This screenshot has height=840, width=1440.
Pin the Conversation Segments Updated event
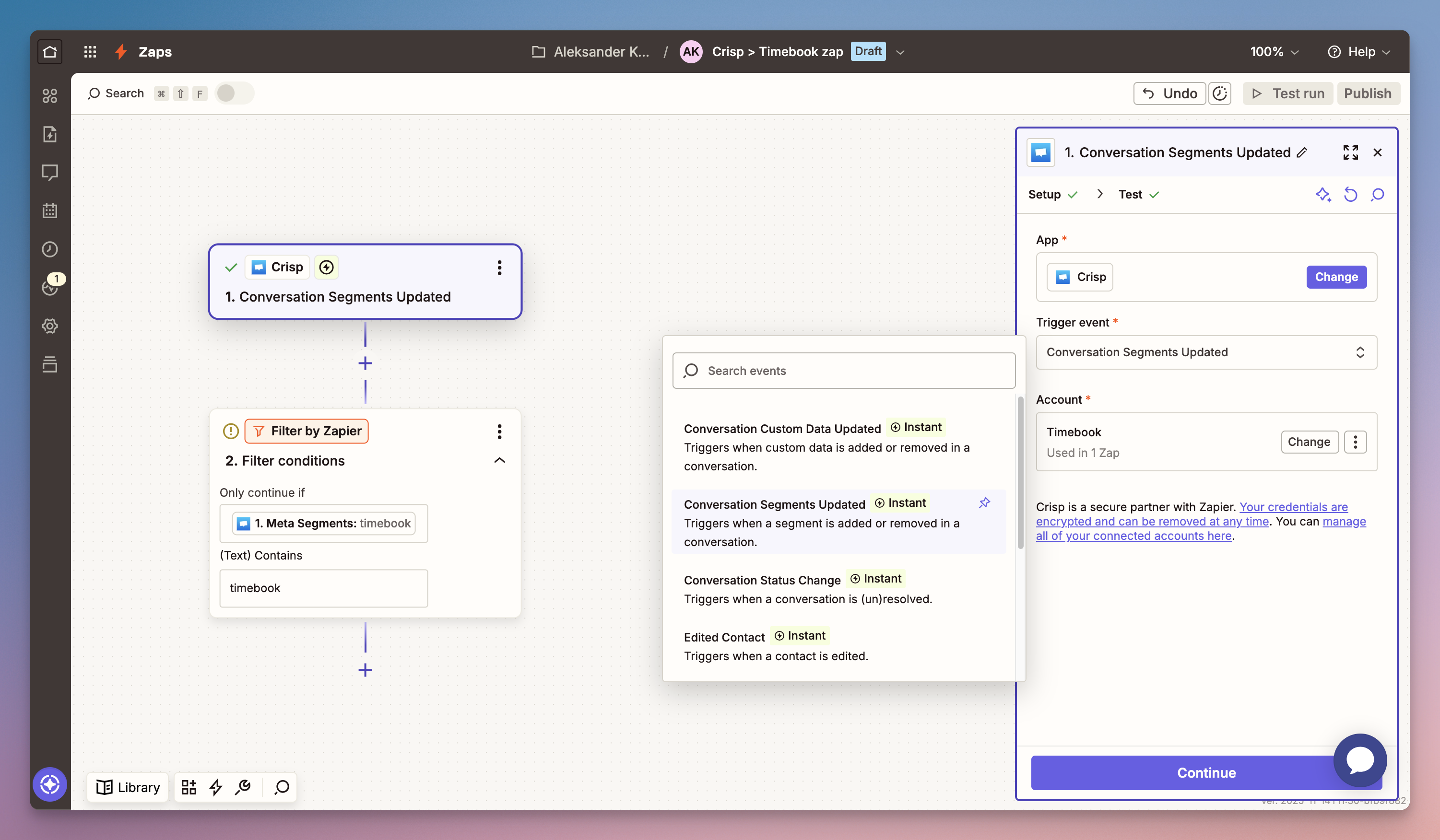point(984,503)
